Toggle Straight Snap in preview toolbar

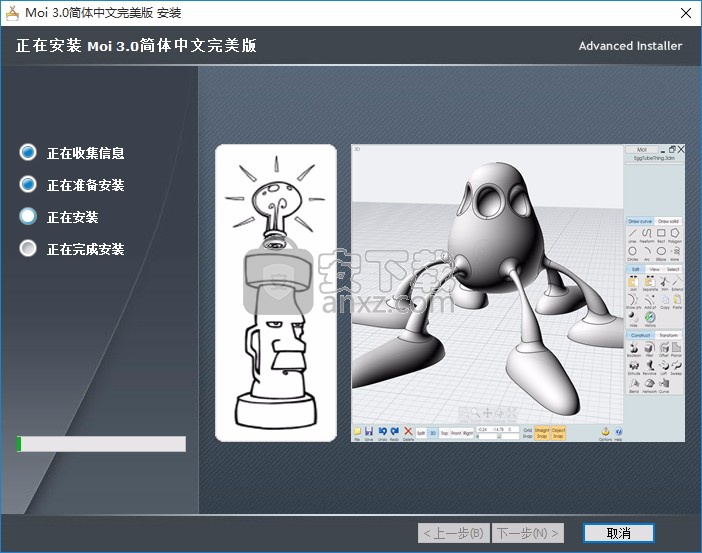click(542, 433)
